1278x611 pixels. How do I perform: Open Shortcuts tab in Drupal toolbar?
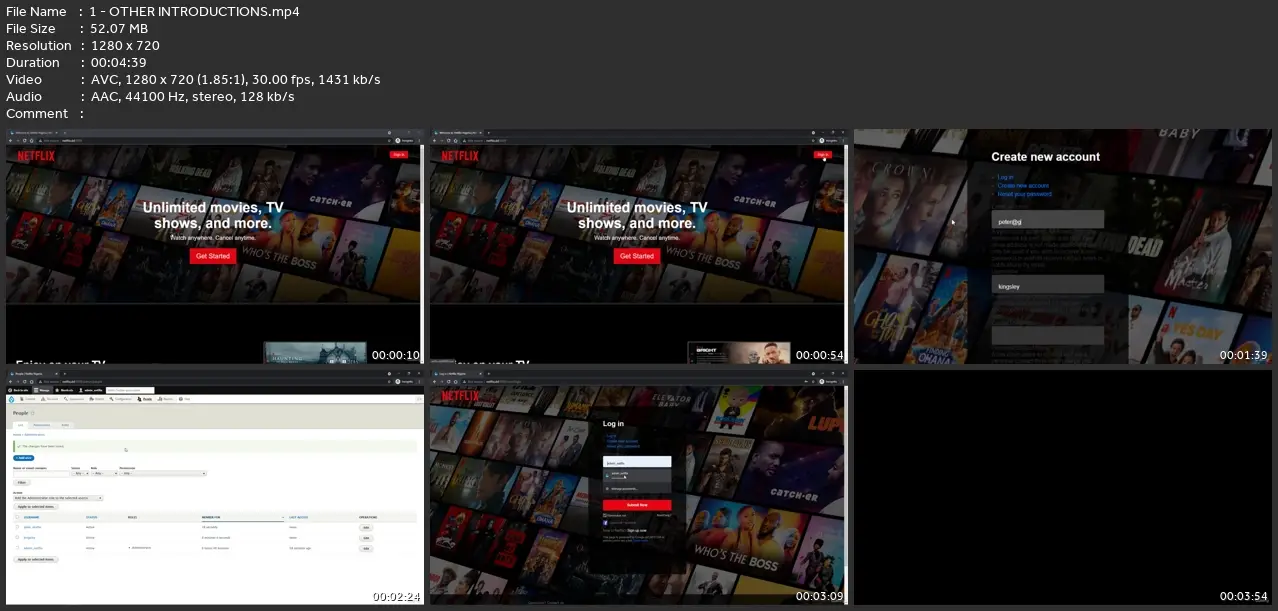[64, 390]
